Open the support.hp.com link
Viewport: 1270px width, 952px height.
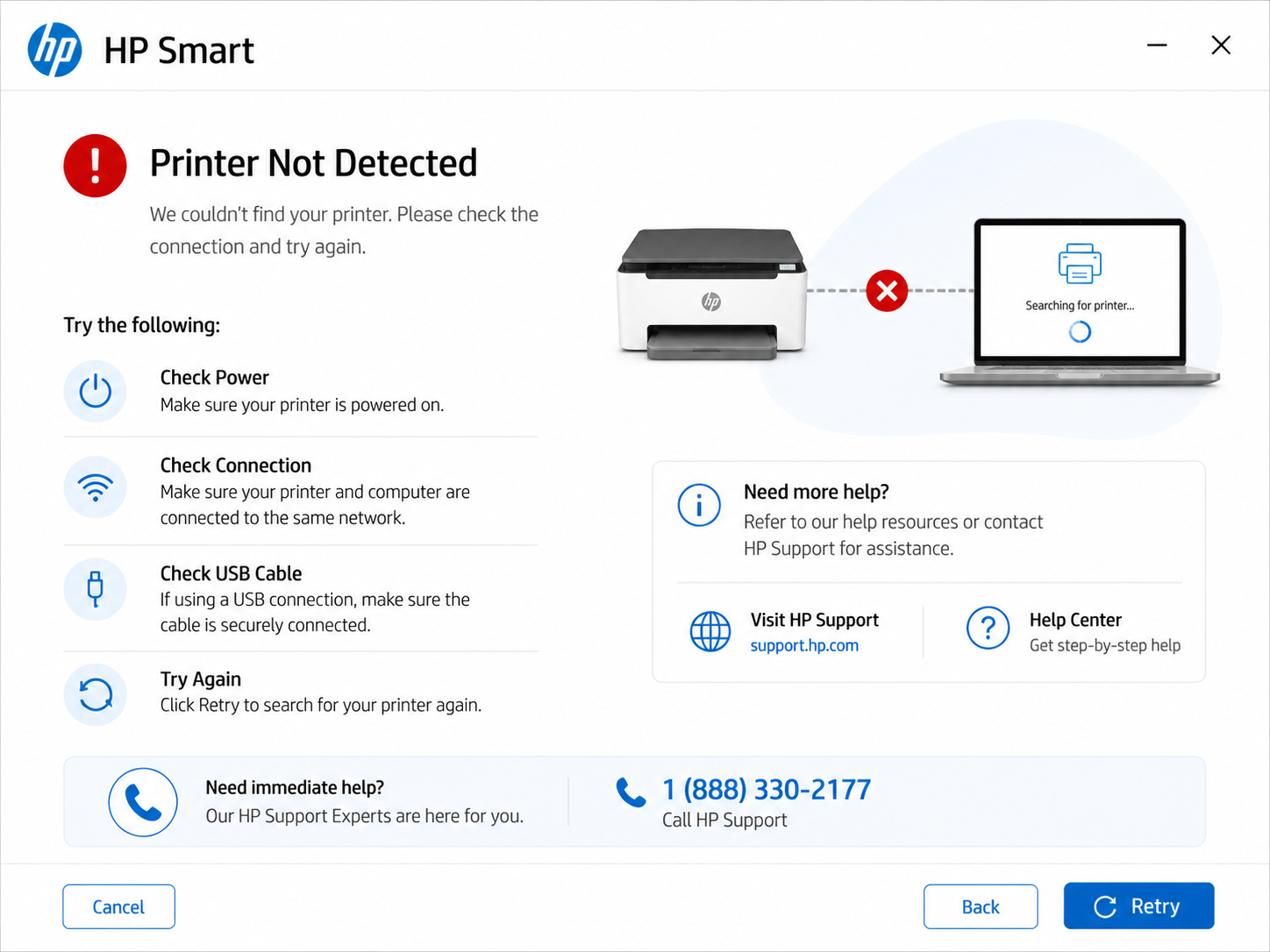tap(804, 646)
